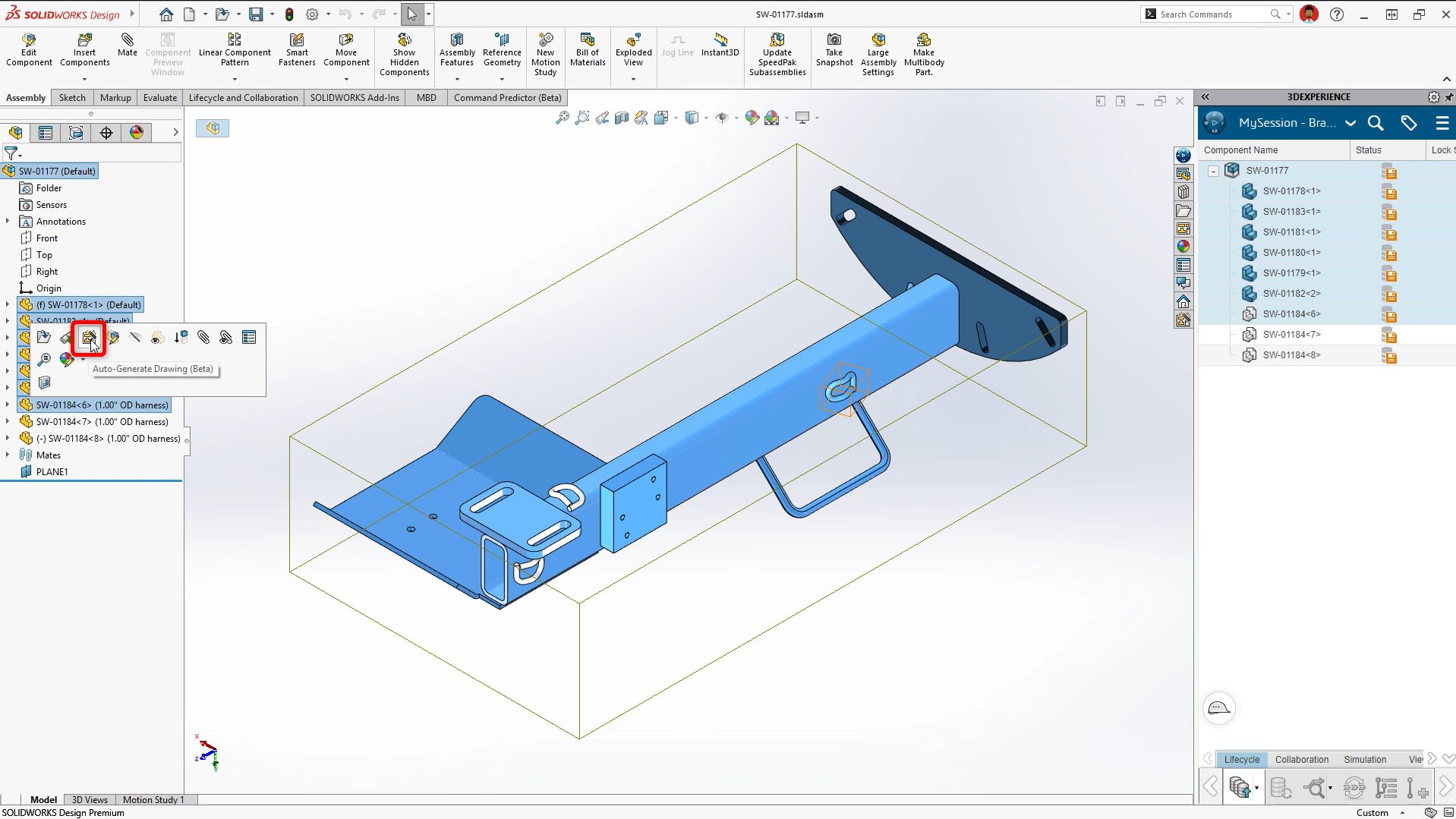Click the Take Snapshot tool

(834, 50)
